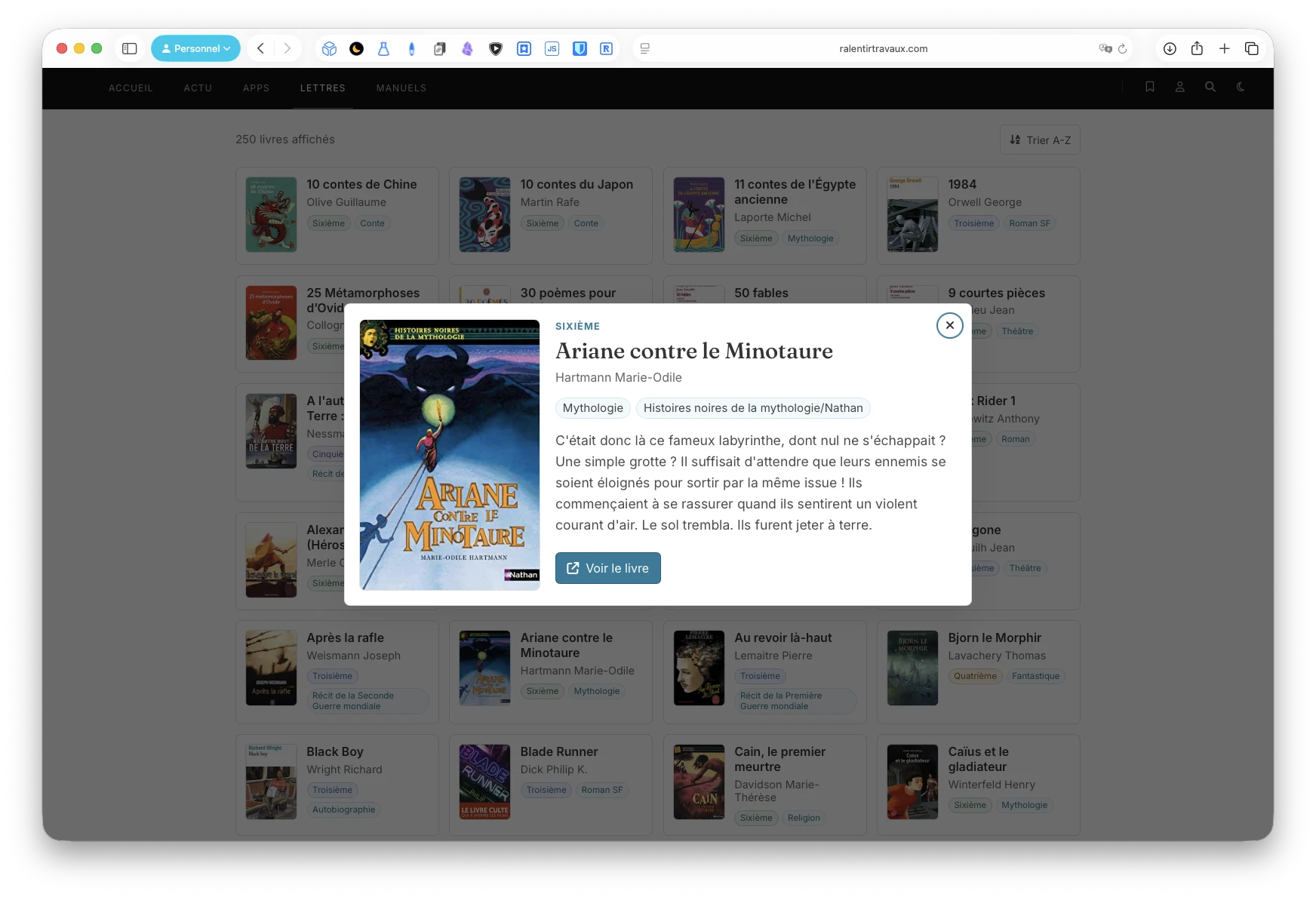Open 11 contes de l'Égypte ancienne card
The width and height of the screenshot is (1316, 897).
tap(764, 216)
